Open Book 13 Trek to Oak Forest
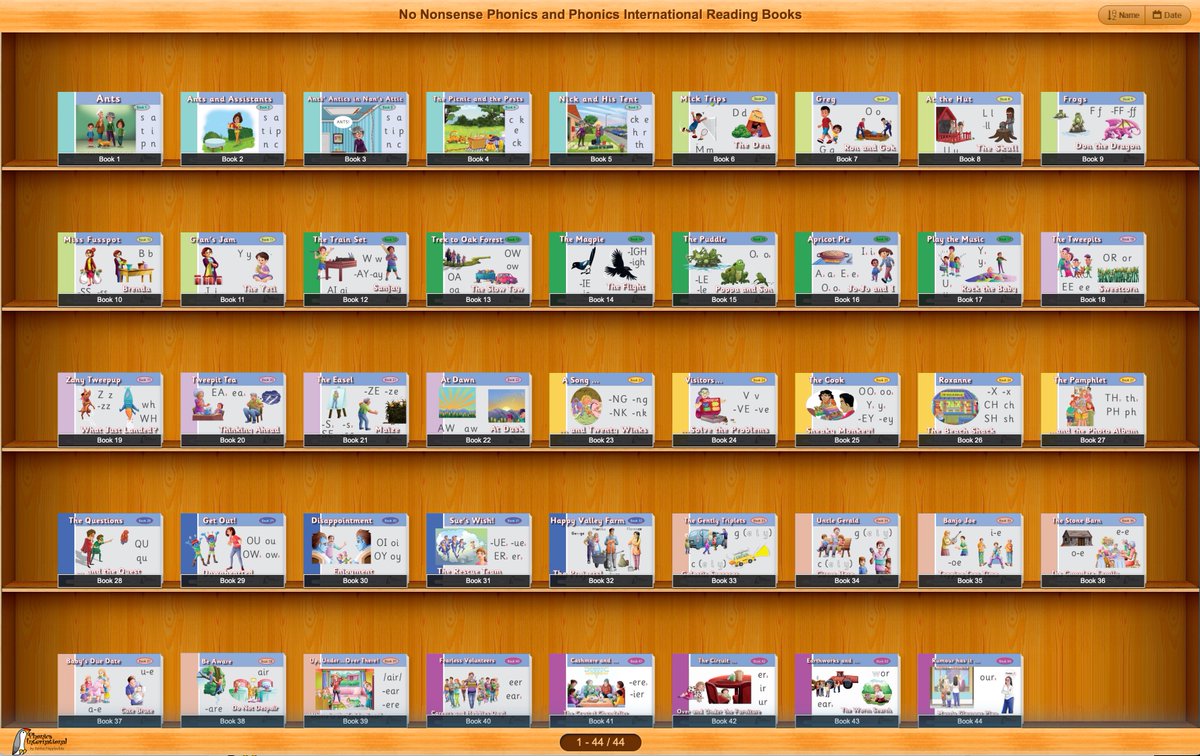Viewport: 1200px width, 756px height. [x=479, y=269]
